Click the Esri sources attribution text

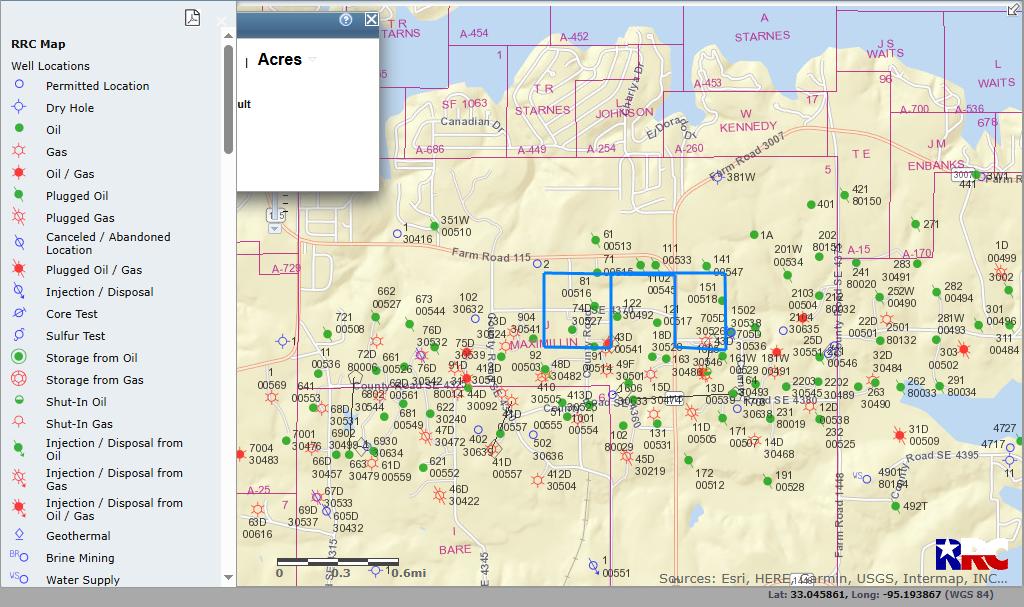coord(833,578)
